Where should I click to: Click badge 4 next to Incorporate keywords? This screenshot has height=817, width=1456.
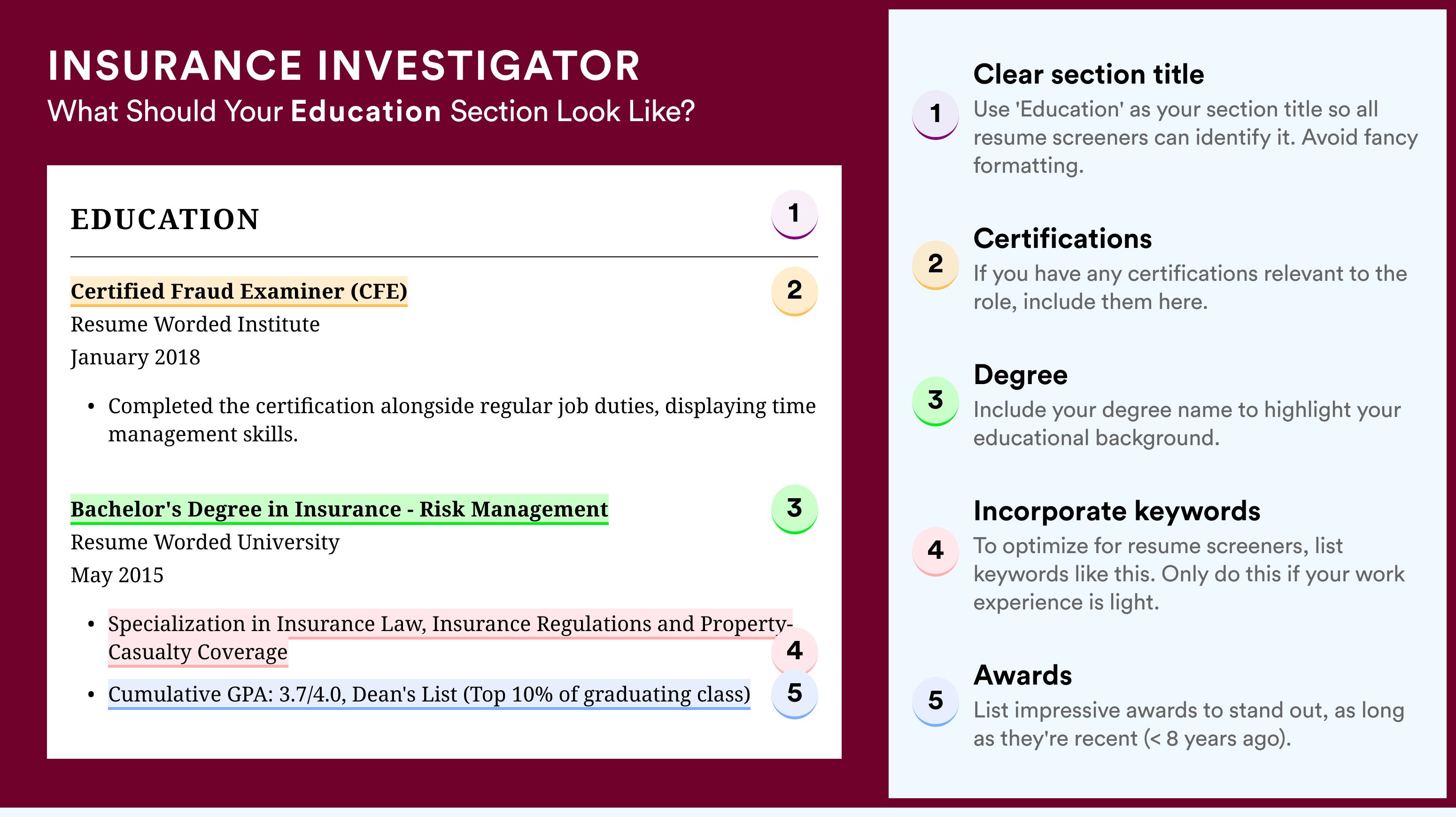(x=936, y=551)
